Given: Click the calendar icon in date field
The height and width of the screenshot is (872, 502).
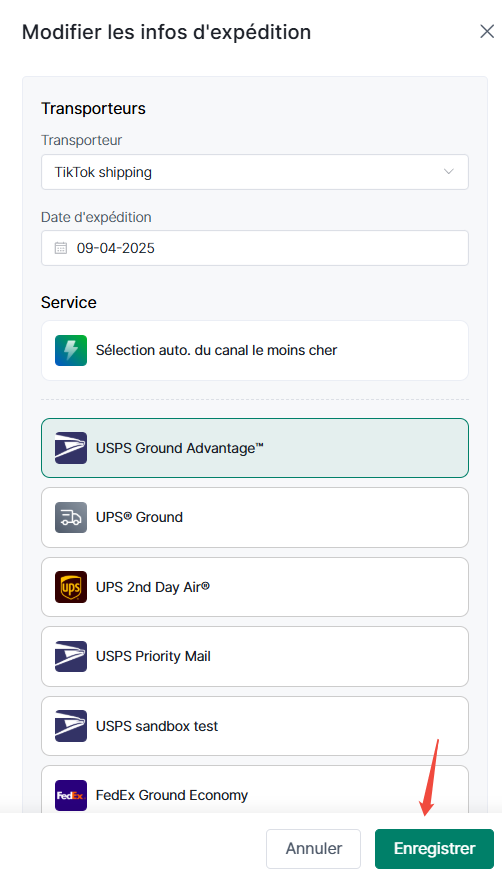Looking at the screenshot, I should click(x=61, y=248).
